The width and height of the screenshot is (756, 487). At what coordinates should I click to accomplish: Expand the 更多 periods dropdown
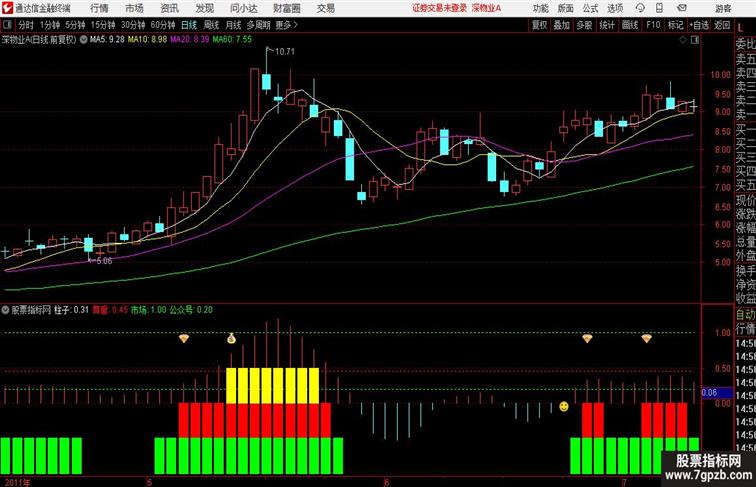tap(286, 25)
